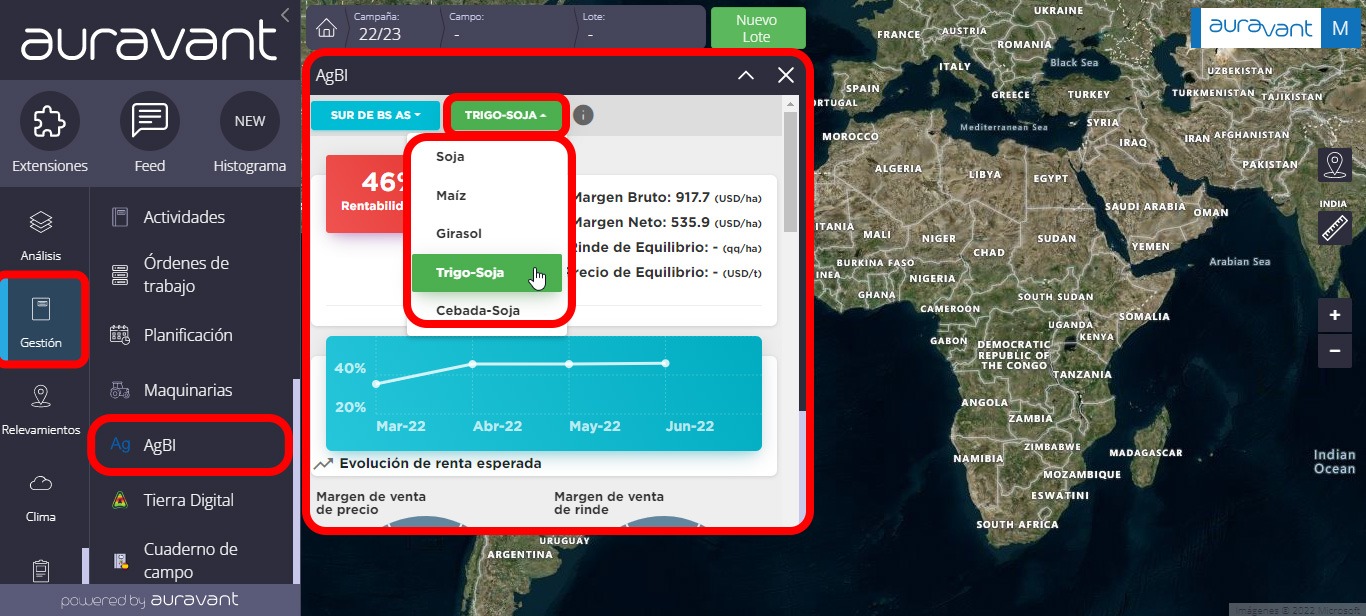Open the Campo selector in the top bar
Image resolution: width=1366 pixels, height=616 pixels.
point(510,26)
